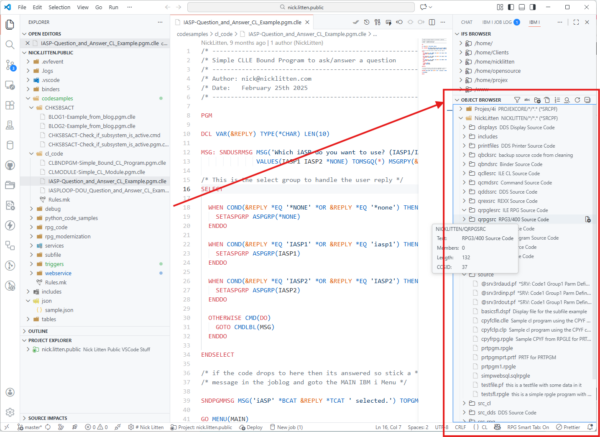Click Project: nick.litten.public status item

201,427
